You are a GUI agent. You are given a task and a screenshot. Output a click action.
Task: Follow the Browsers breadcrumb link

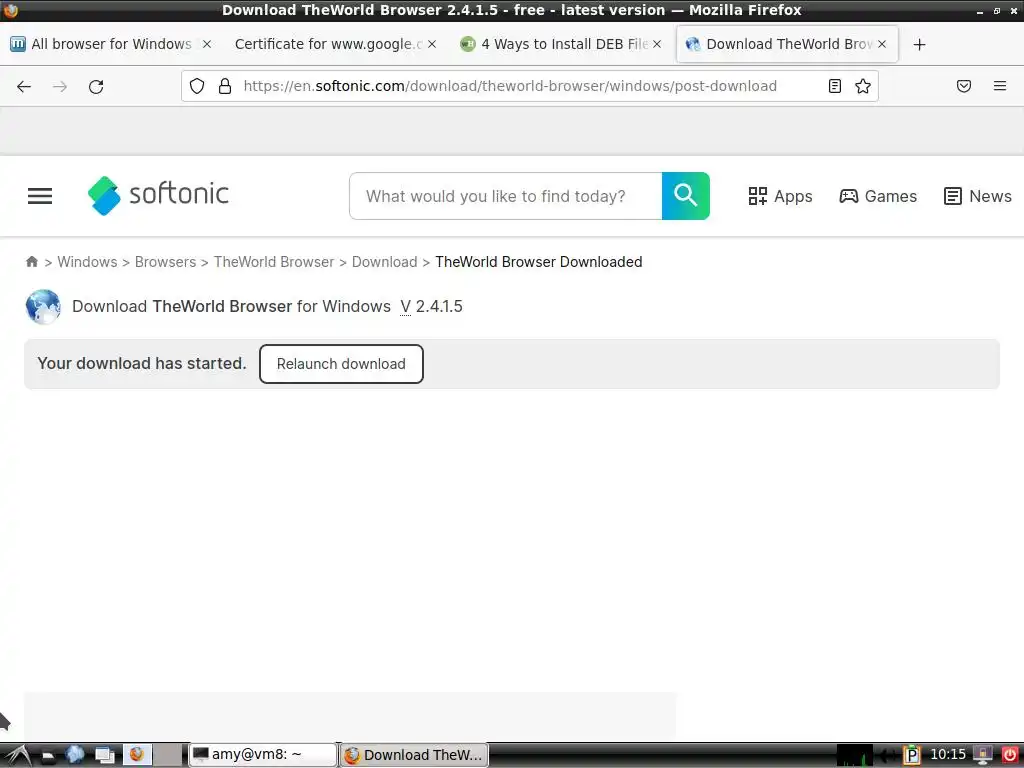(x=165, y=262)
